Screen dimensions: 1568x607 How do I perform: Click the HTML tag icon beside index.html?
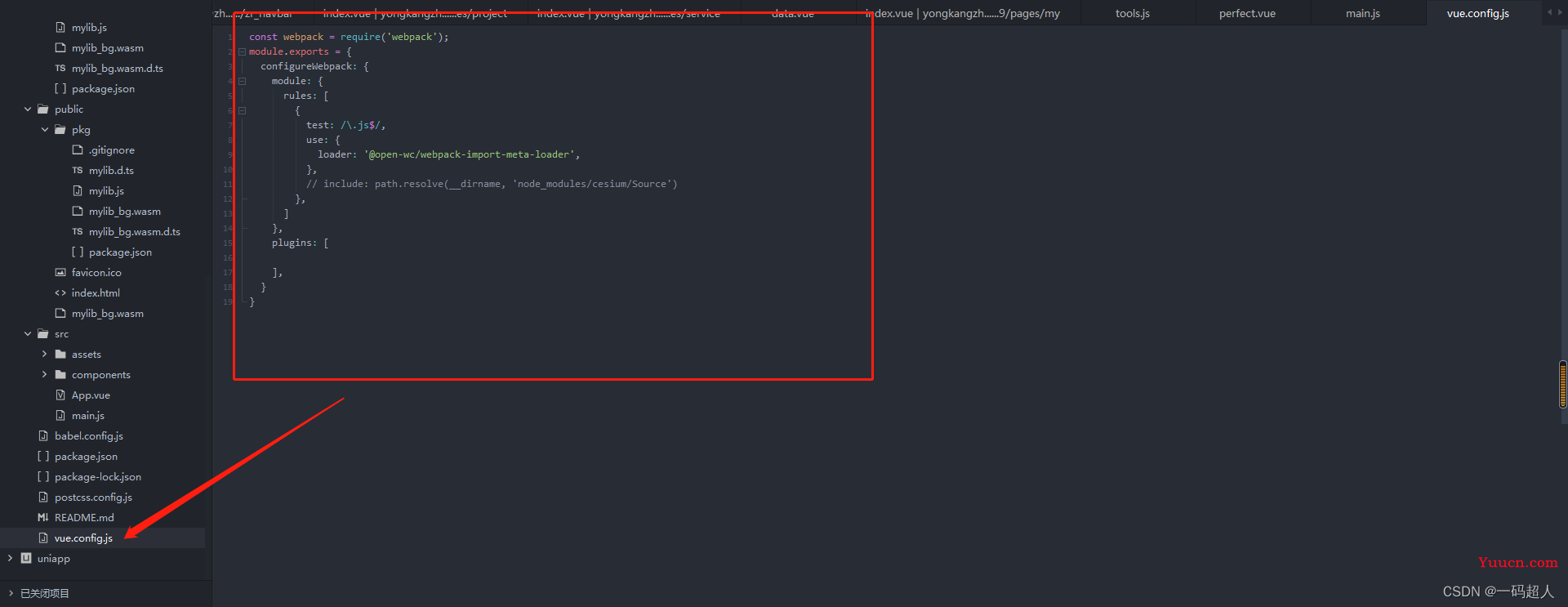tap(60, 293)
